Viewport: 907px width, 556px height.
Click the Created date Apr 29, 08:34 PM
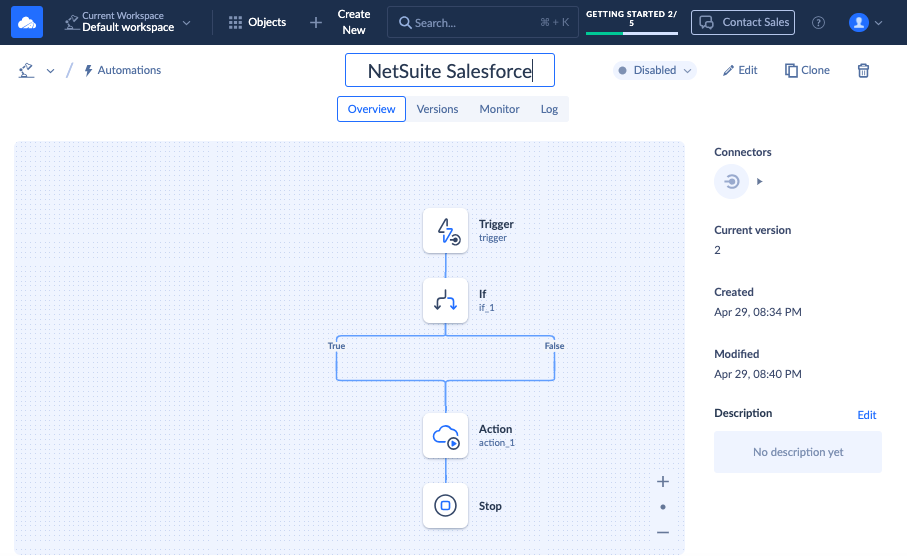tap(758, 312)
